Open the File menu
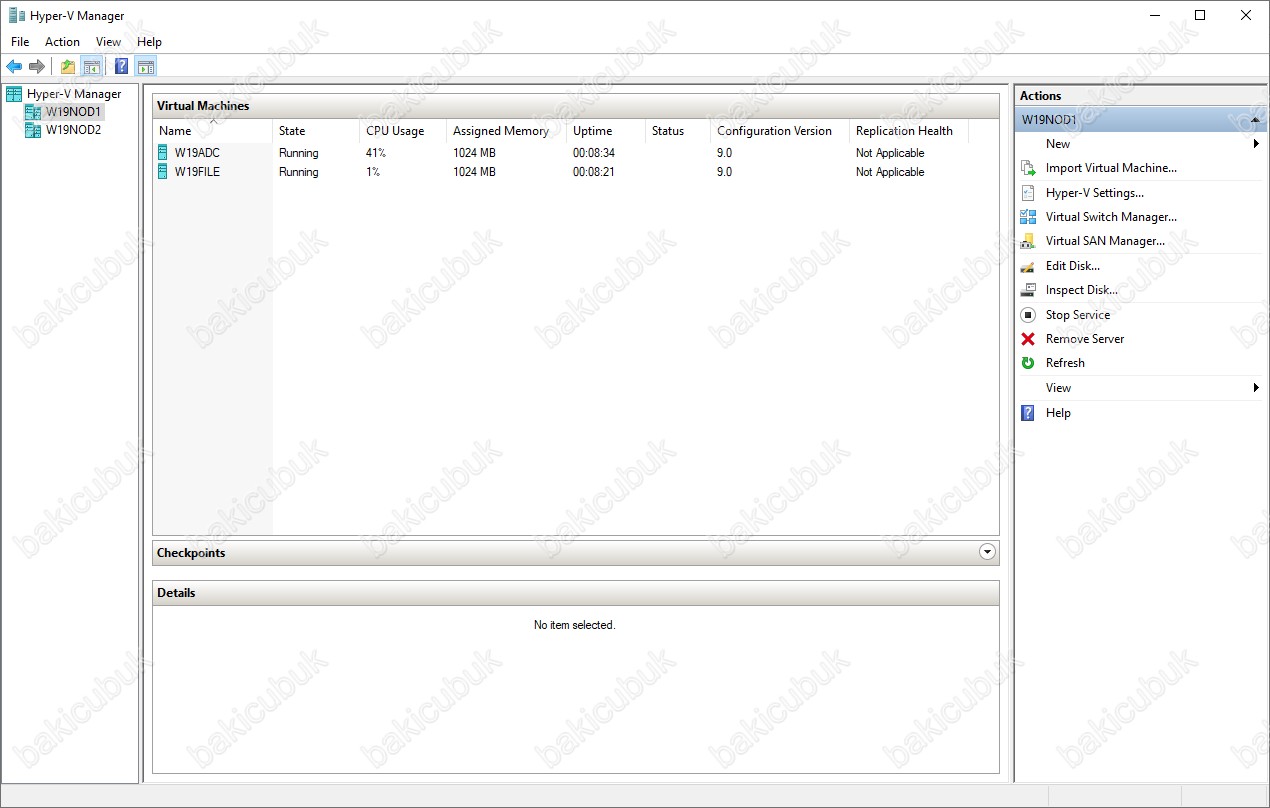The width and height of the screenshot is (1270, 808). 20,42
